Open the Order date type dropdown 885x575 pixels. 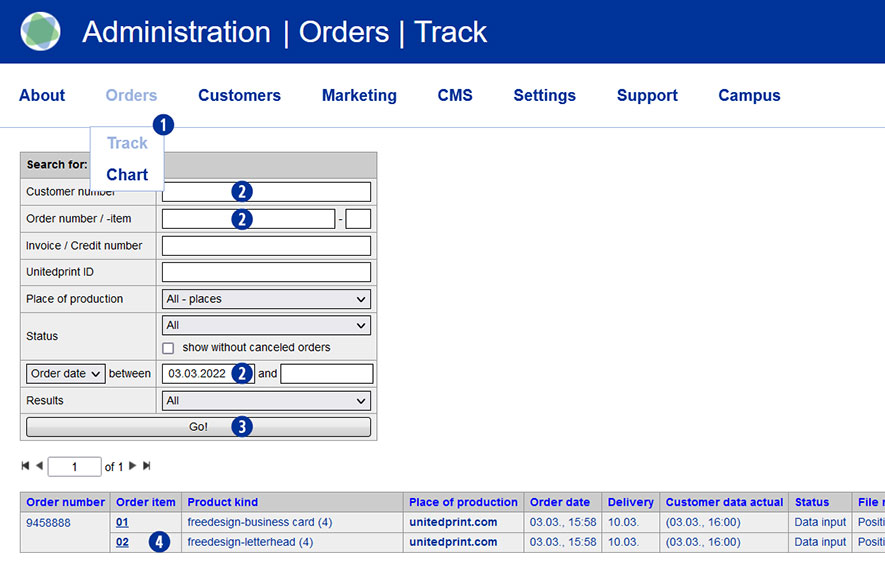click(65, 374)
